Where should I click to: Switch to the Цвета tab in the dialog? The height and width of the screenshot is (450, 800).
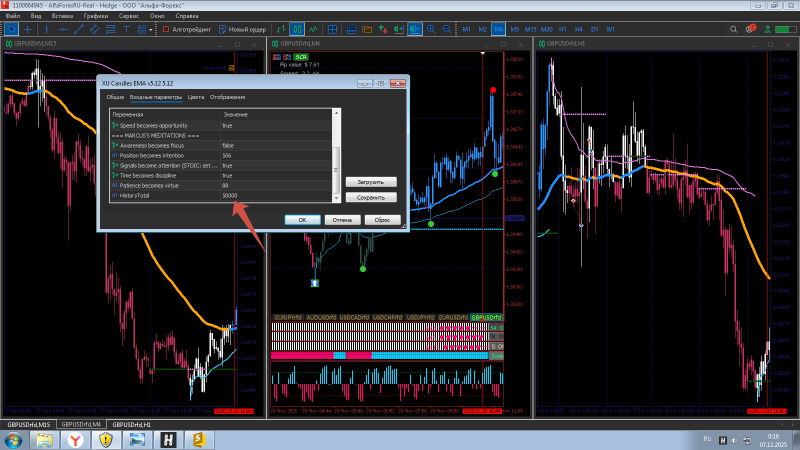click(x=195, y=97)
